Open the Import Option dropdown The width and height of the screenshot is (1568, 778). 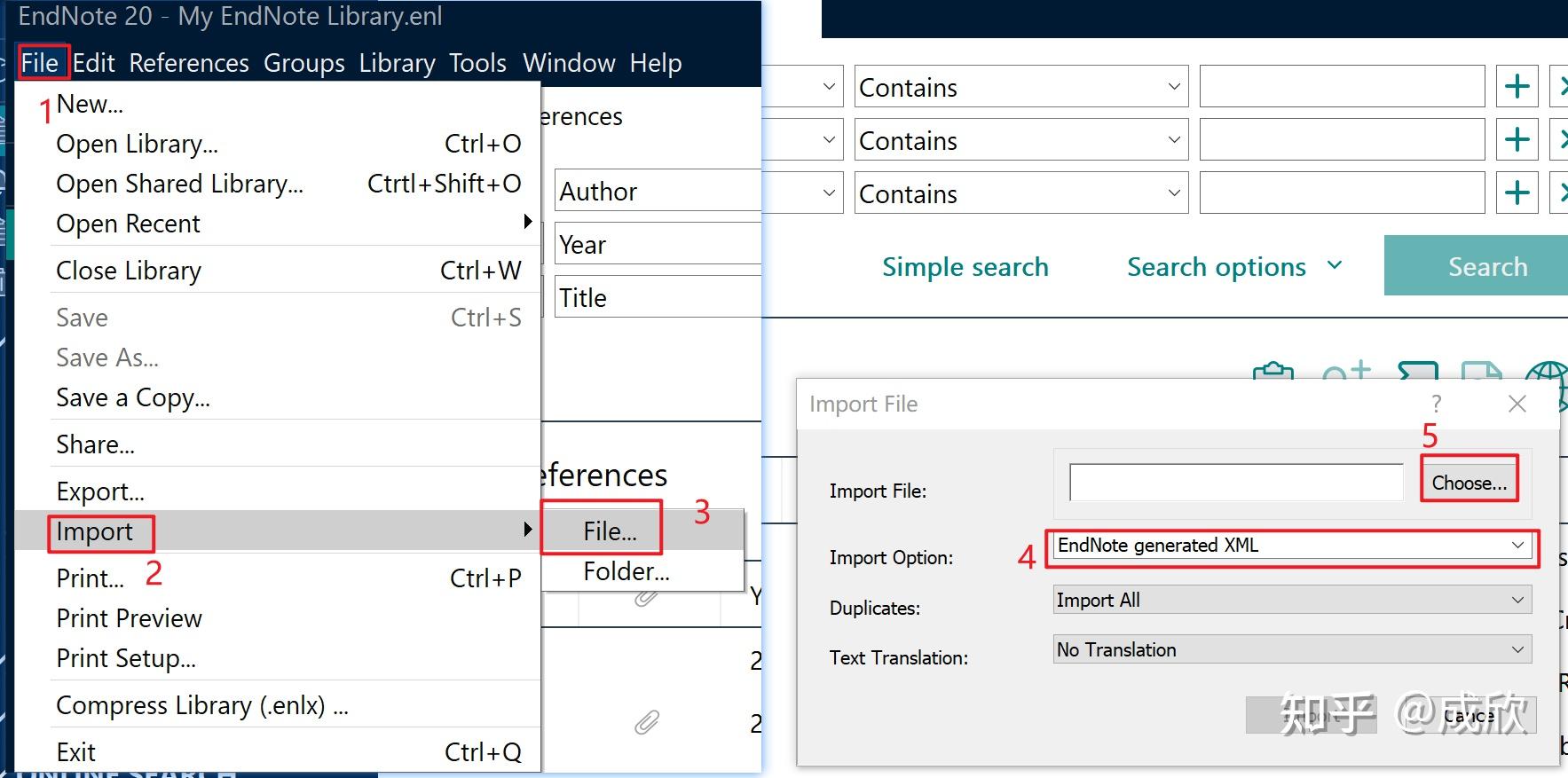pyautogui.click(x=1517, y=545)
